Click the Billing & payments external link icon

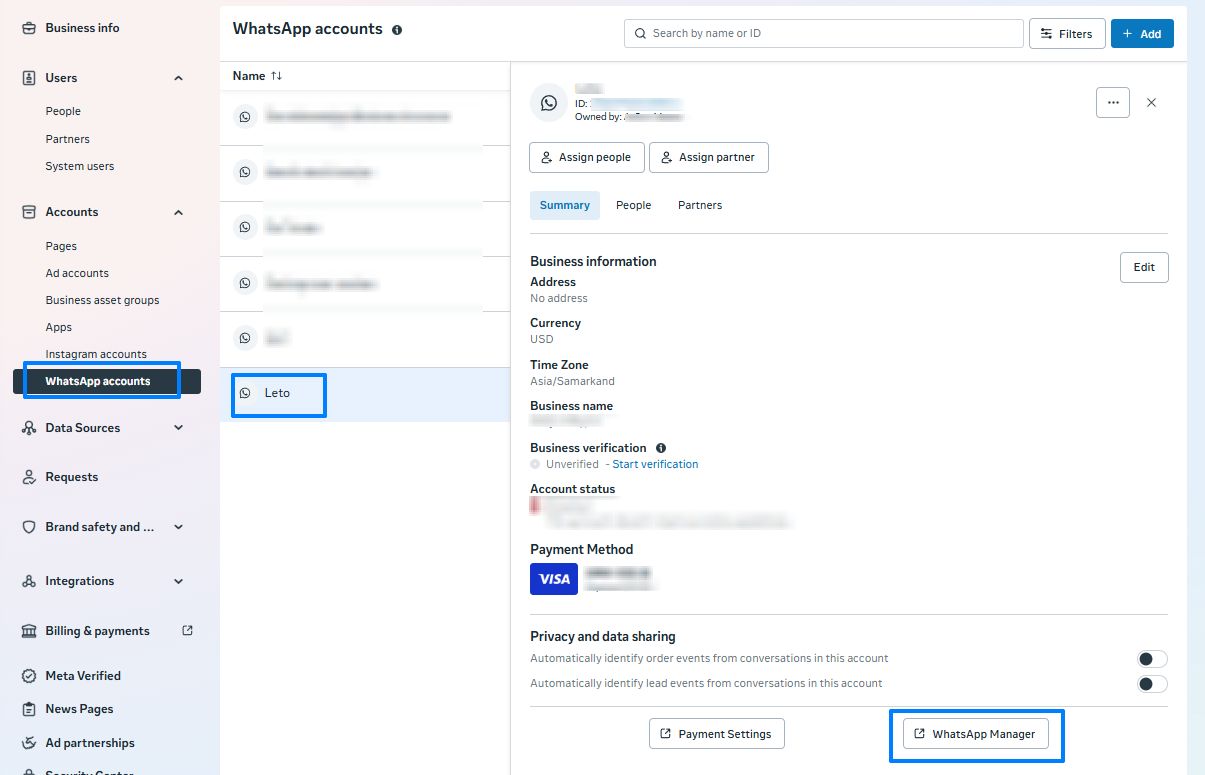[187, 631]
